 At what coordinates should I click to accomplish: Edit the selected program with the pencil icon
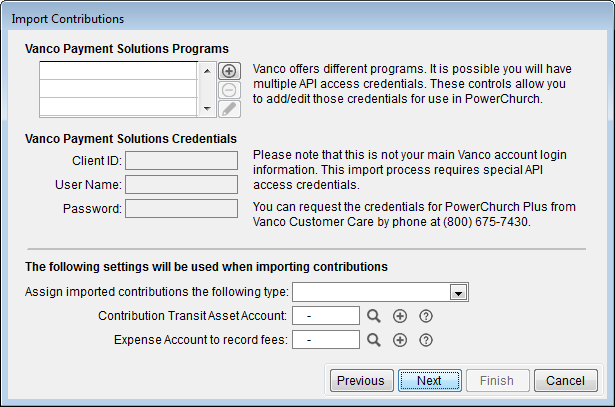[229, 107]
